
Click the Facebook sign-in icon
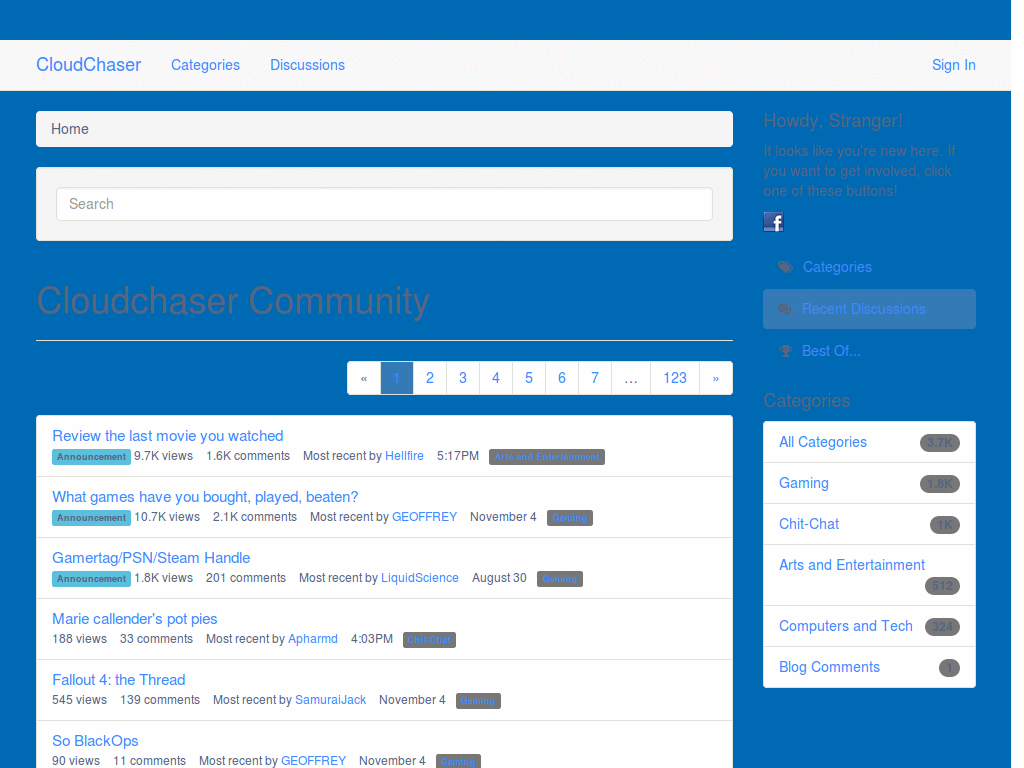[773, 222]
